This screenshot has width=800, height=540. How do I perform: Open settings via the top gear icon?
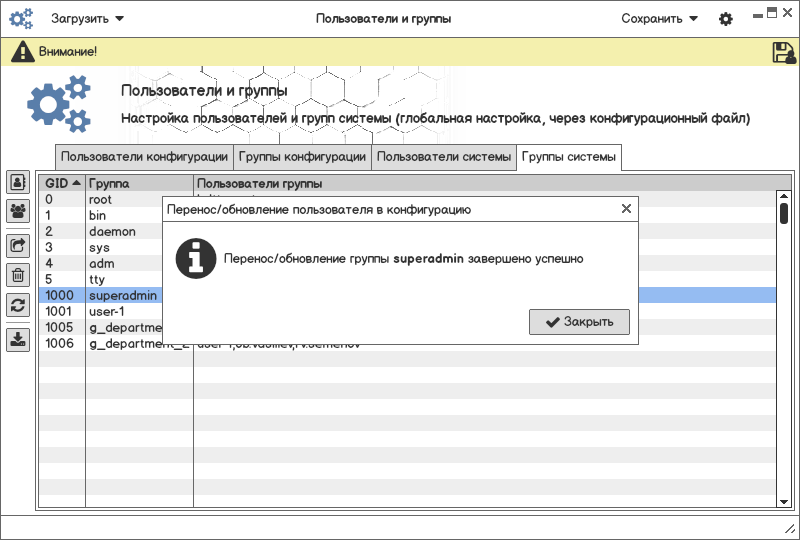tap(726, 19)
